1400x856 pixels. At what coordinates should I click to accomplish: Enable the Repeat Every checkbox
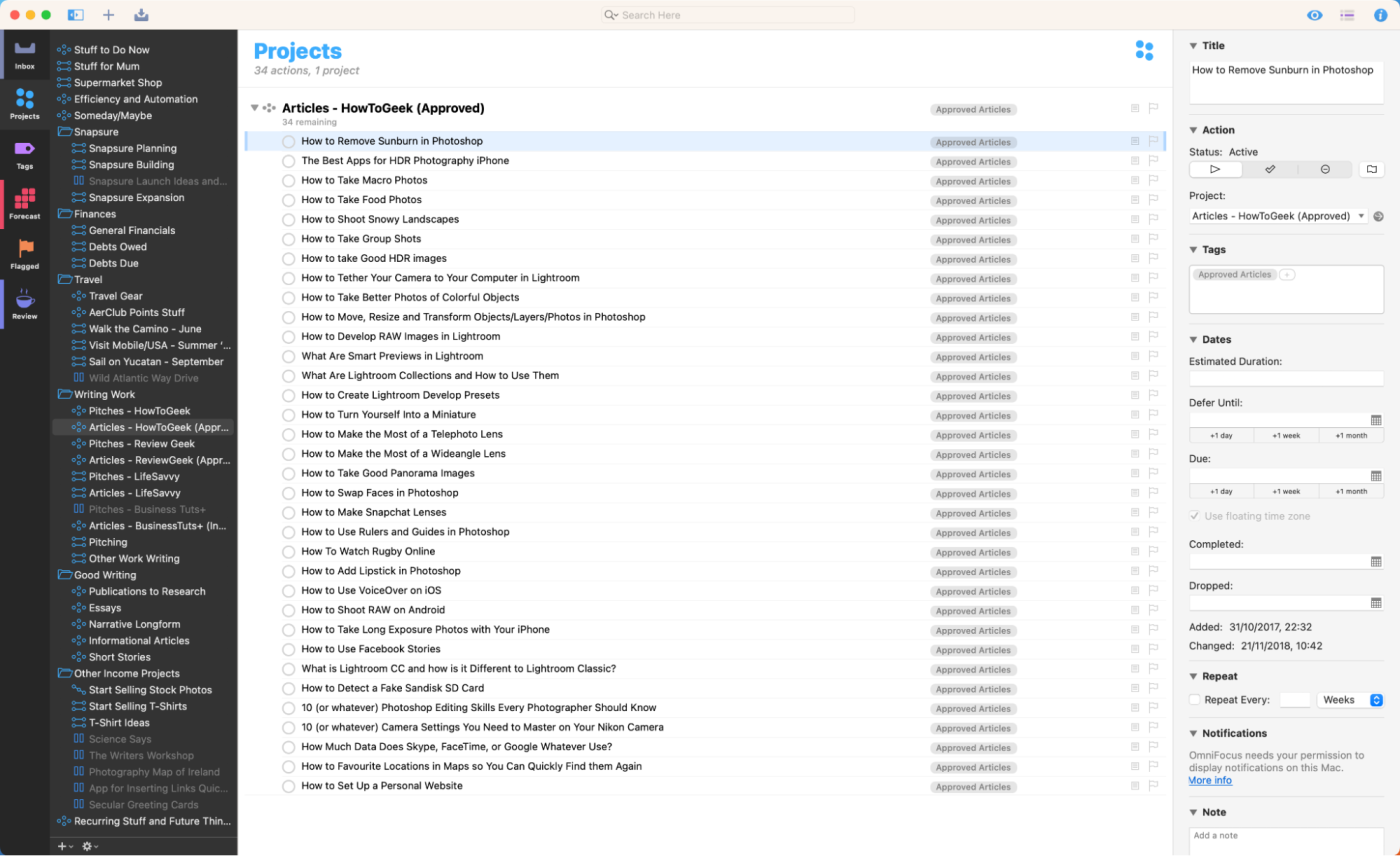click(x=1194, y=700)
